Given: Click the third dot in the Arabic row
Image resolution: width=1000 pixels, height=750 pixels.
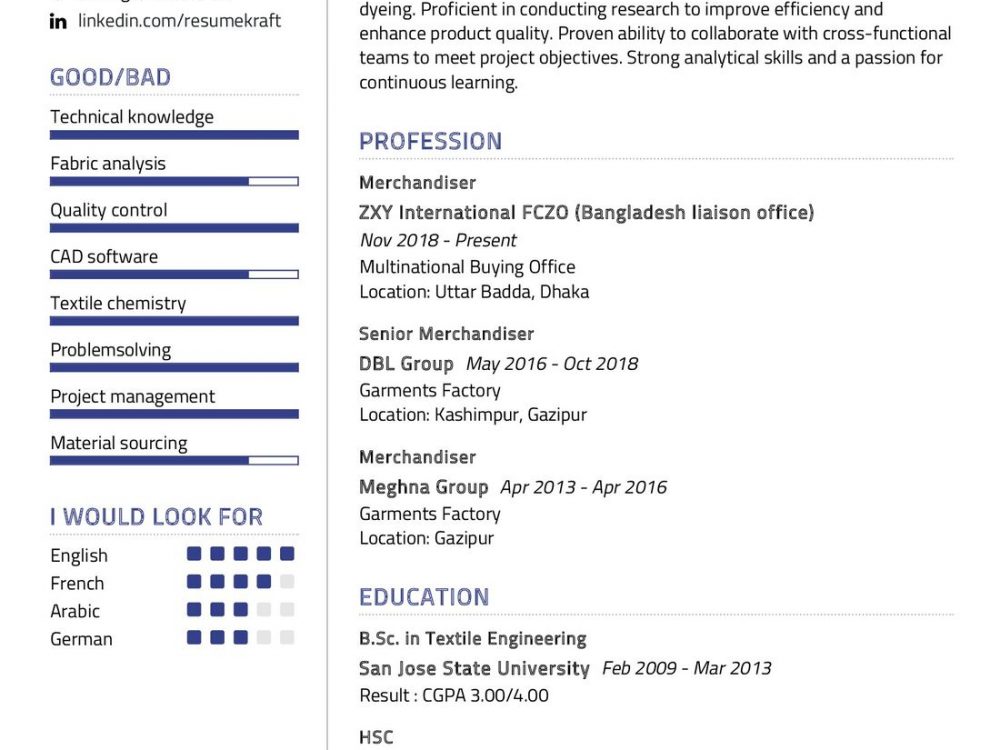Looking at the screenshot, I should click(x=241, y=610).
